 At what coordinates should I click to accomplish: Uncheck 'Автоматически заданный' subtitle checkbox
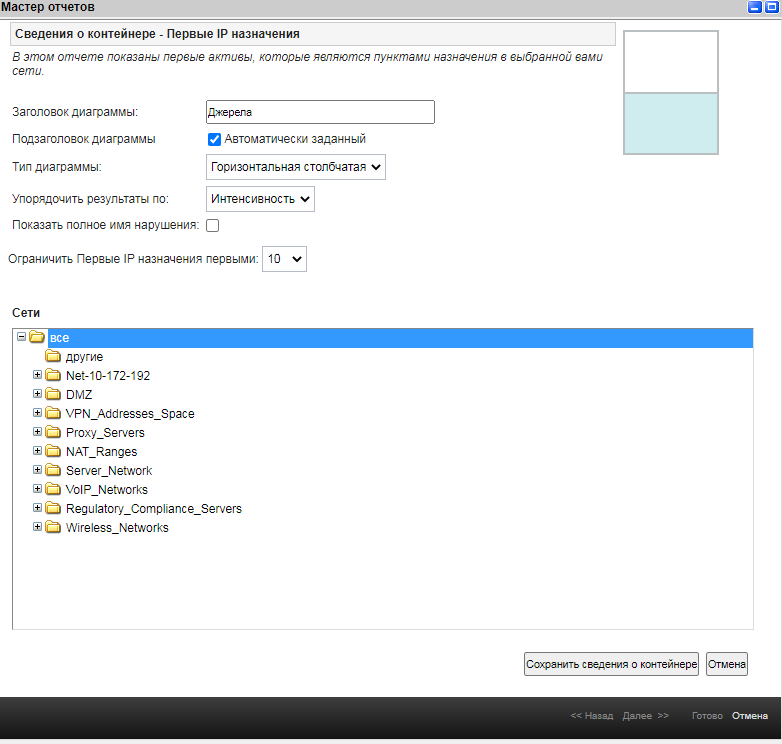214,139
